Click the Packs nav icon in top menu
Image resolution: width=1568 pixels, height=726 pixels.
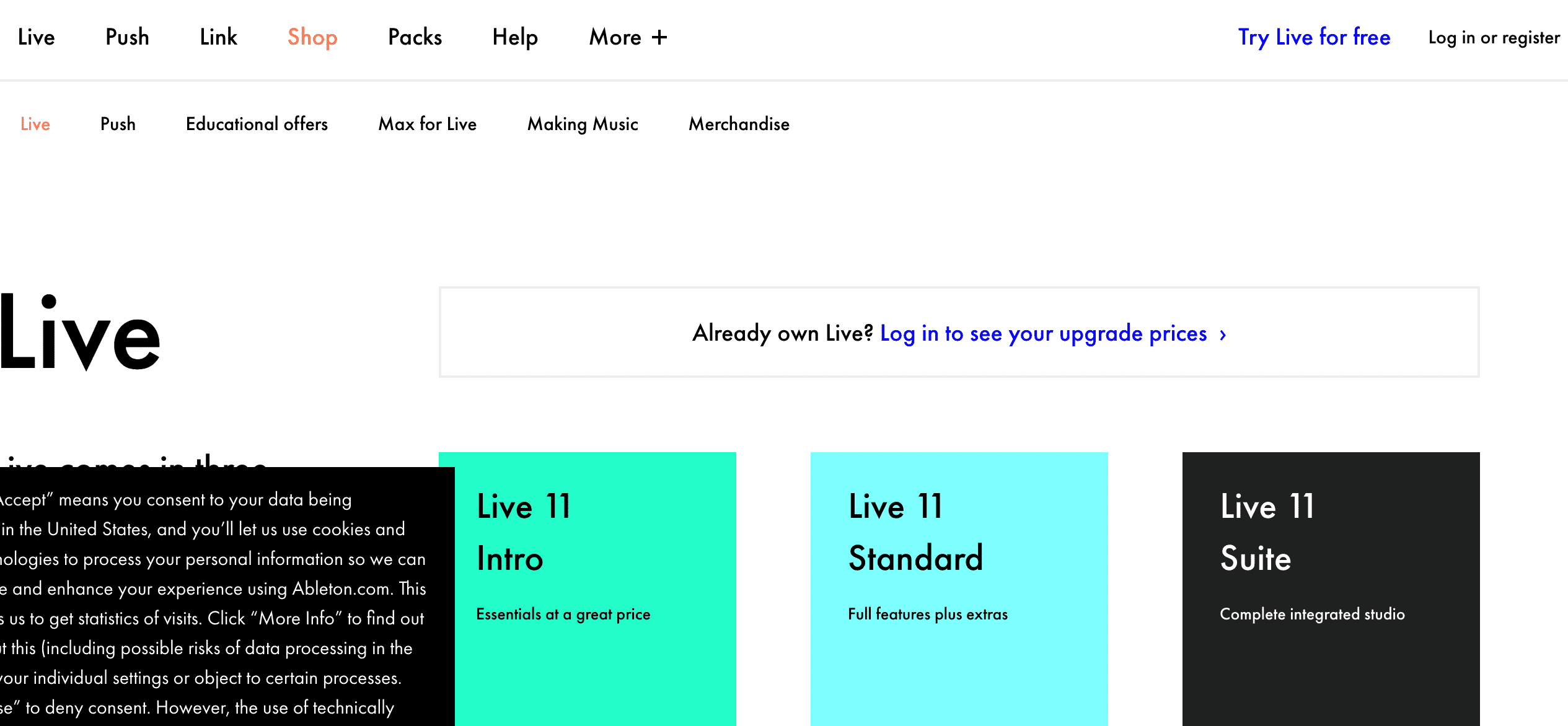click(x=415, y=38)
